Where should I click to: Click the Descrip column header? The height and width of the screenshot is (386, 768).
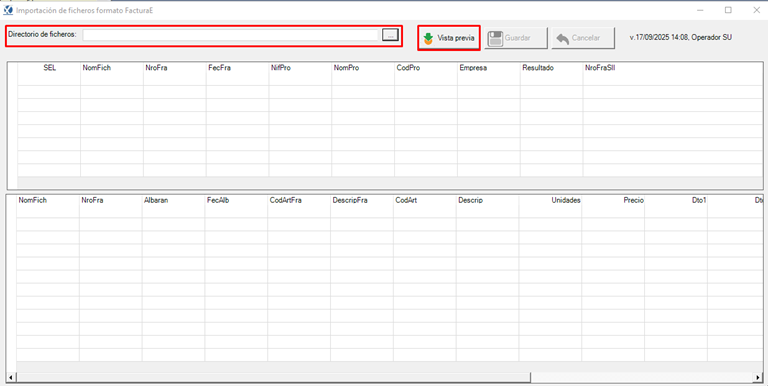(487, 200)
